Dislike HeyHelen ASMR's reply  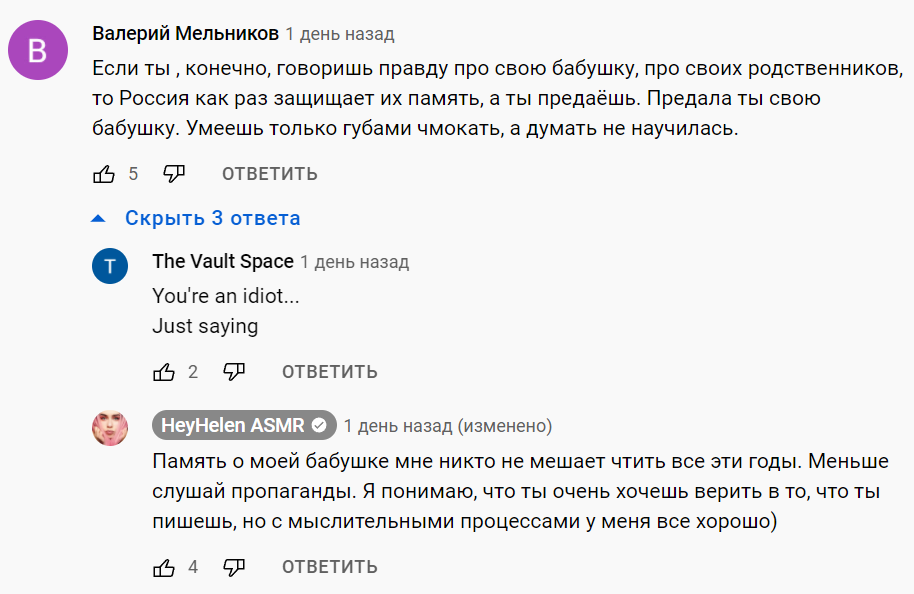coord(234,567)
